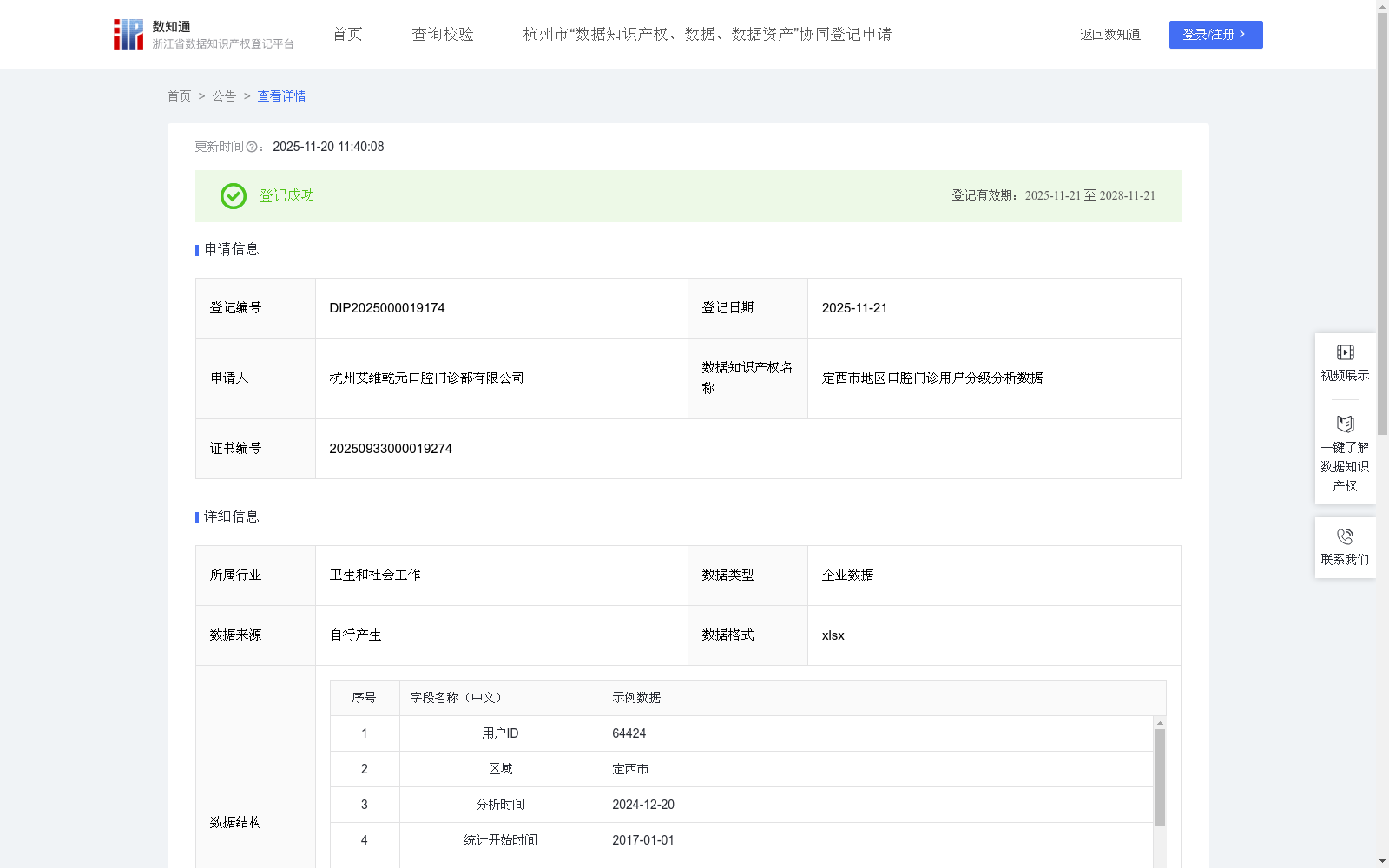Click the 首页 breadcrumb link
The width and height of the screenshot is (1389, 868).
pyautogui.click(x=179, y=96)
